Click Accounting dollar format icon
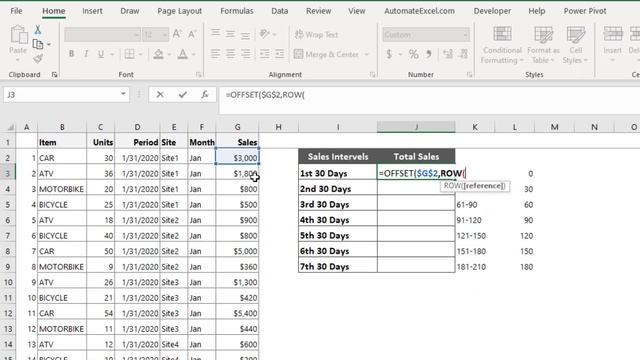 pos(389,54)
